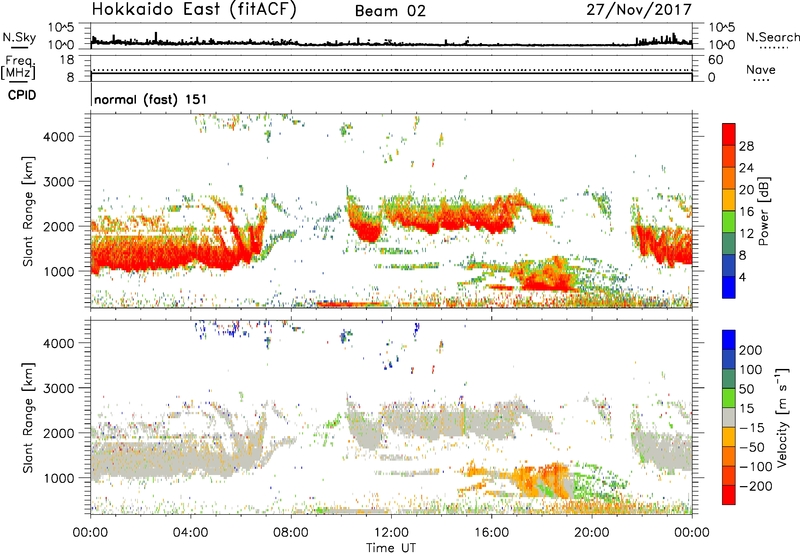
Task: Click 'Slant Range [km]' label of velocity panel
Action: (x=28, y=418)
